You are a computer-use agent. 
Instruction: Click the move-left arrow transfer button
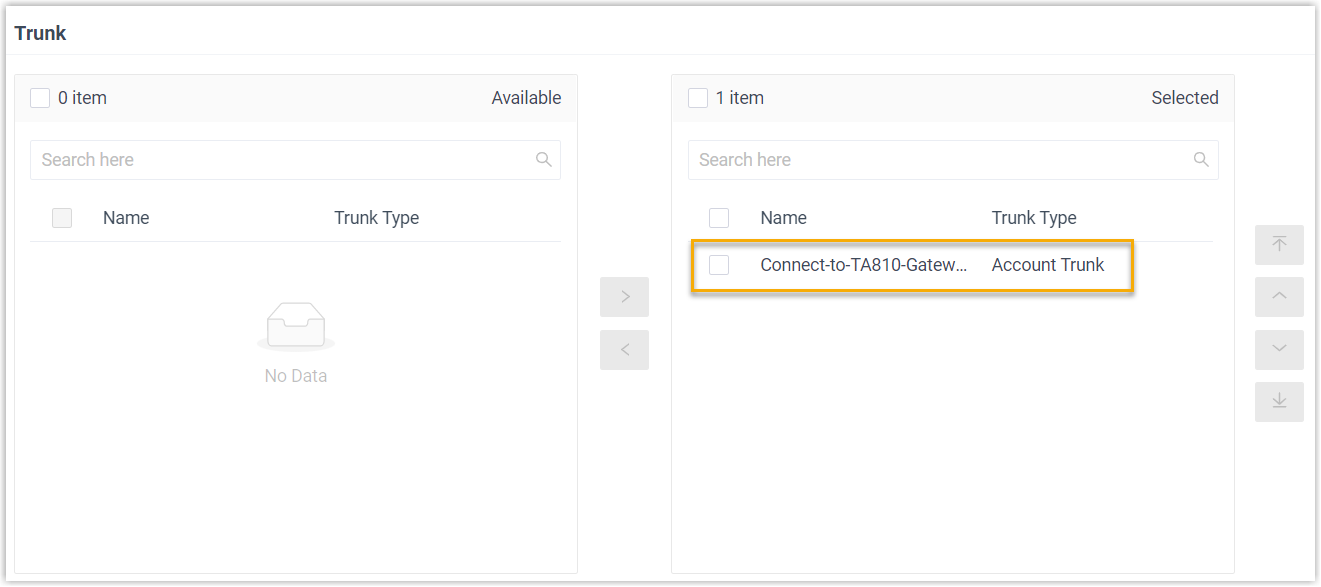click(624, 350)
